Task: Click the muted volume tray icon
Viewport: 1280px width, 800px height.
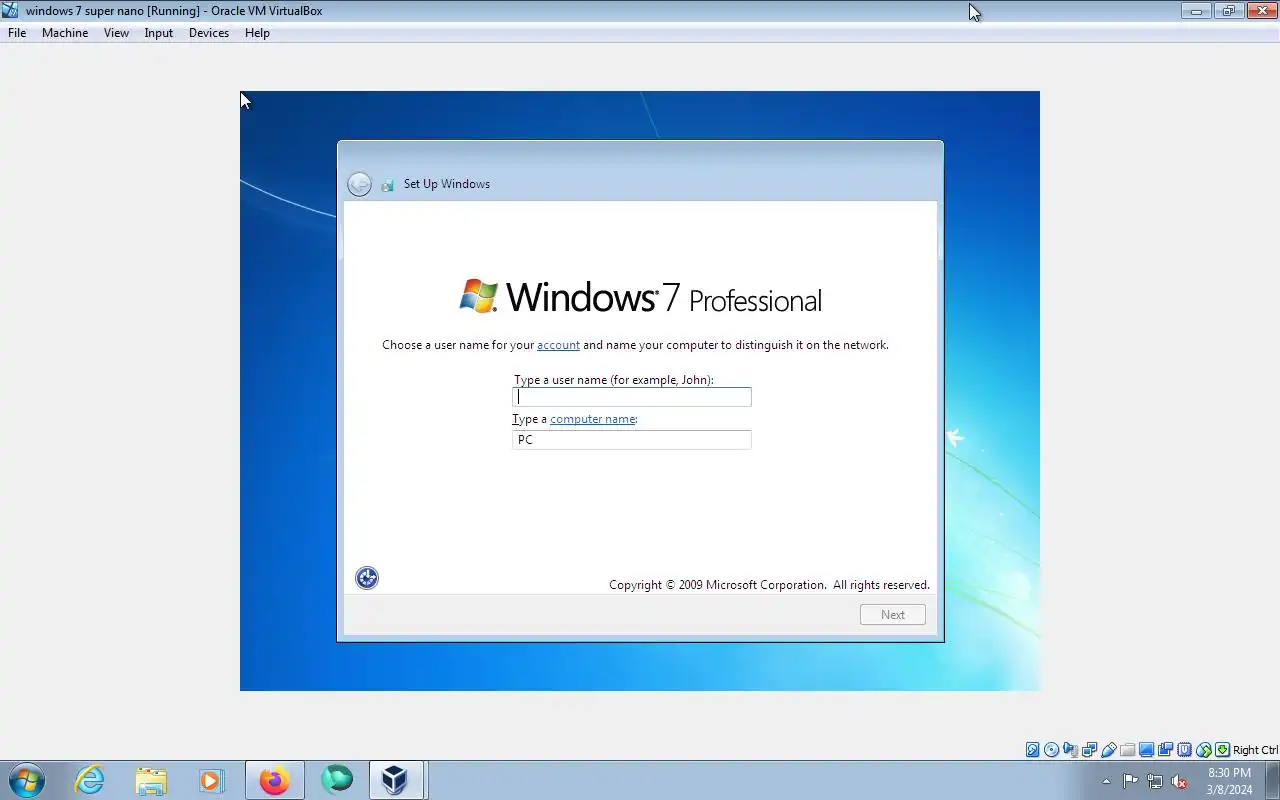Action: pos(1180,781)
